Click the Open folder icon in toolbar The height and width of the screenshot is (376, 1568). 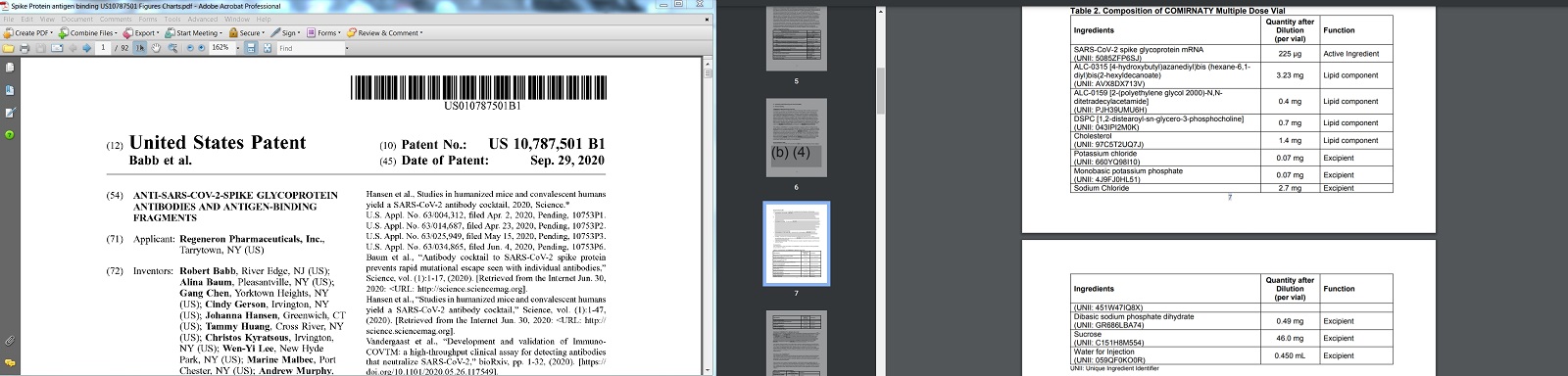(x=8, y=47)
